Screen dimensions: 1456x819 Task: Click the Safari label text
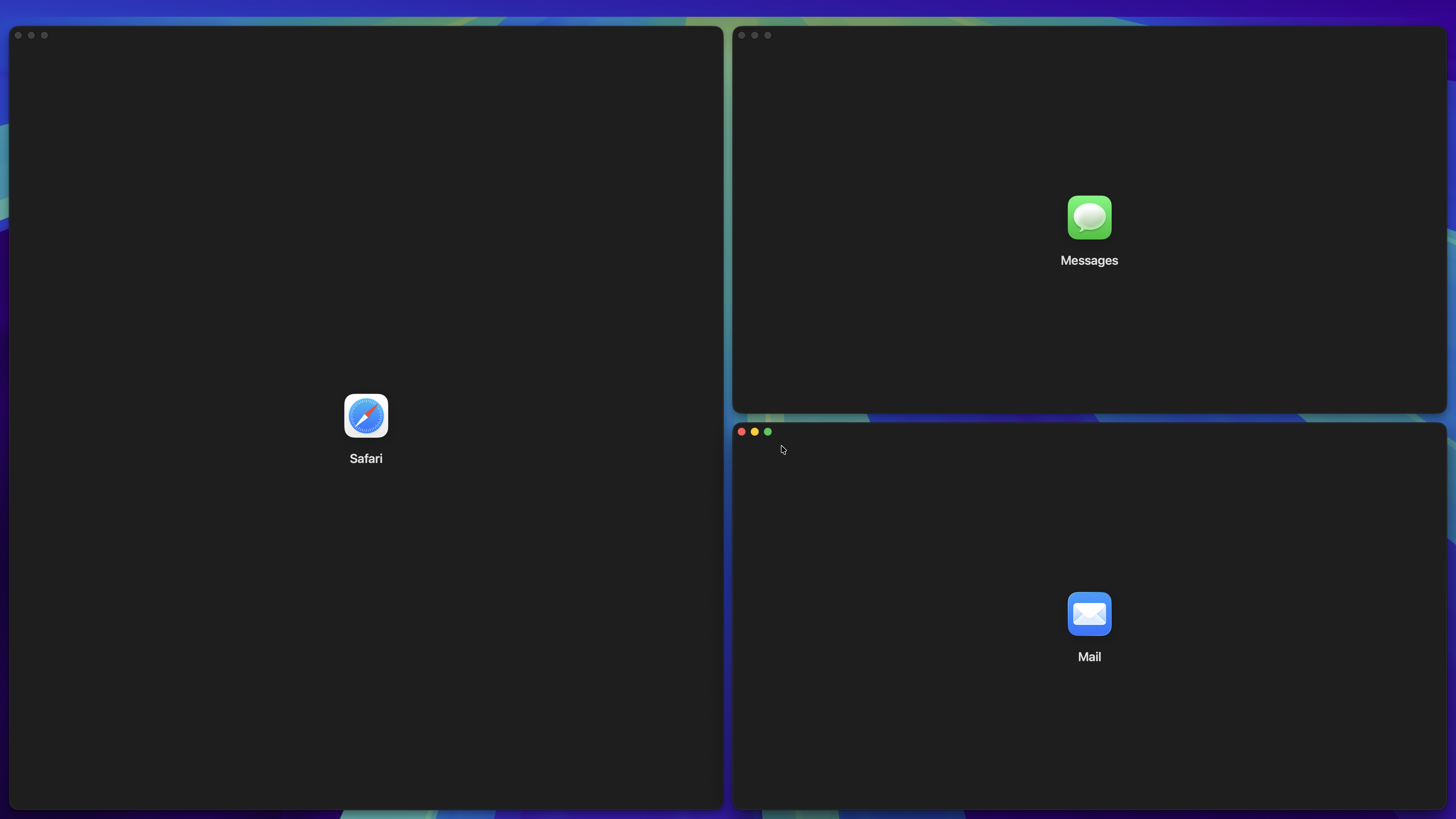click(x=366, y=458)
